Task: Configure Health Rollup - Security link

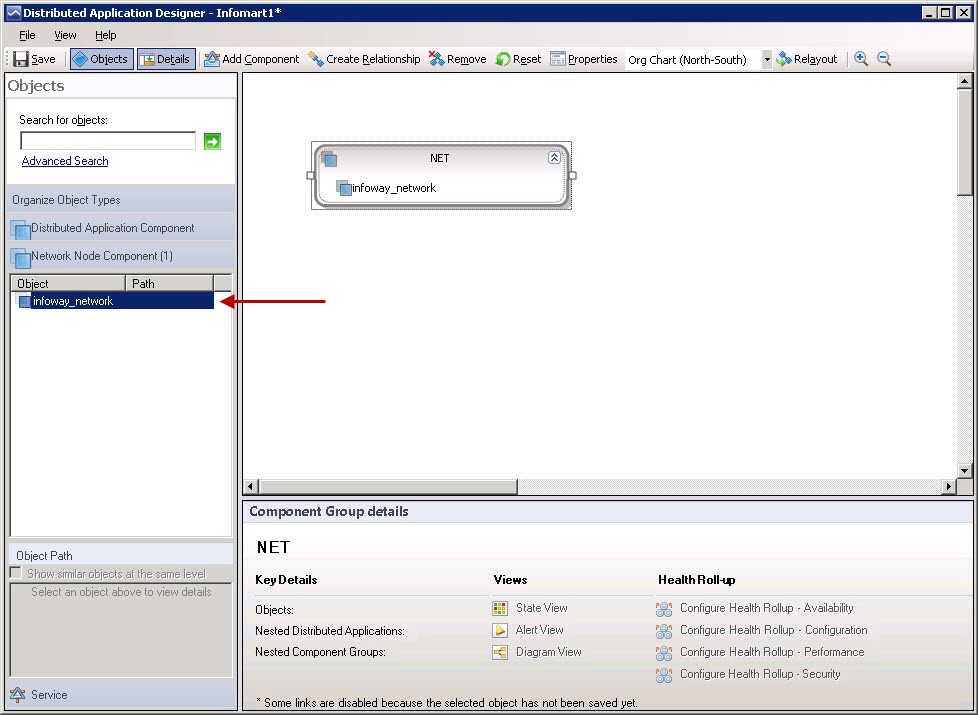Action: tap(760, 674)
